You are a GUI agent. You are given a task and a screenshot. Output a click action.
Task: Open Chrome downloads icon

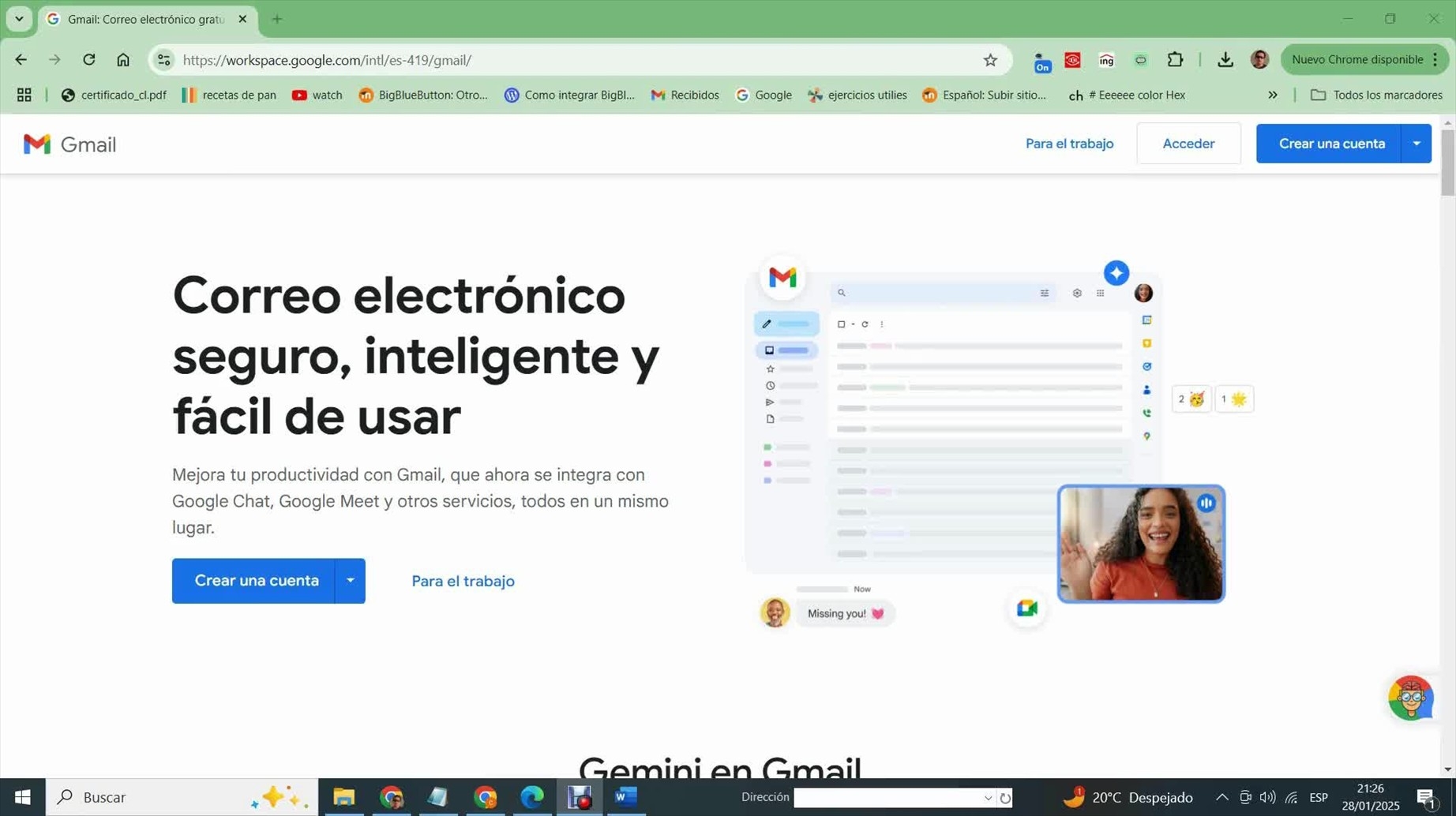click(x=1225, y=60)
